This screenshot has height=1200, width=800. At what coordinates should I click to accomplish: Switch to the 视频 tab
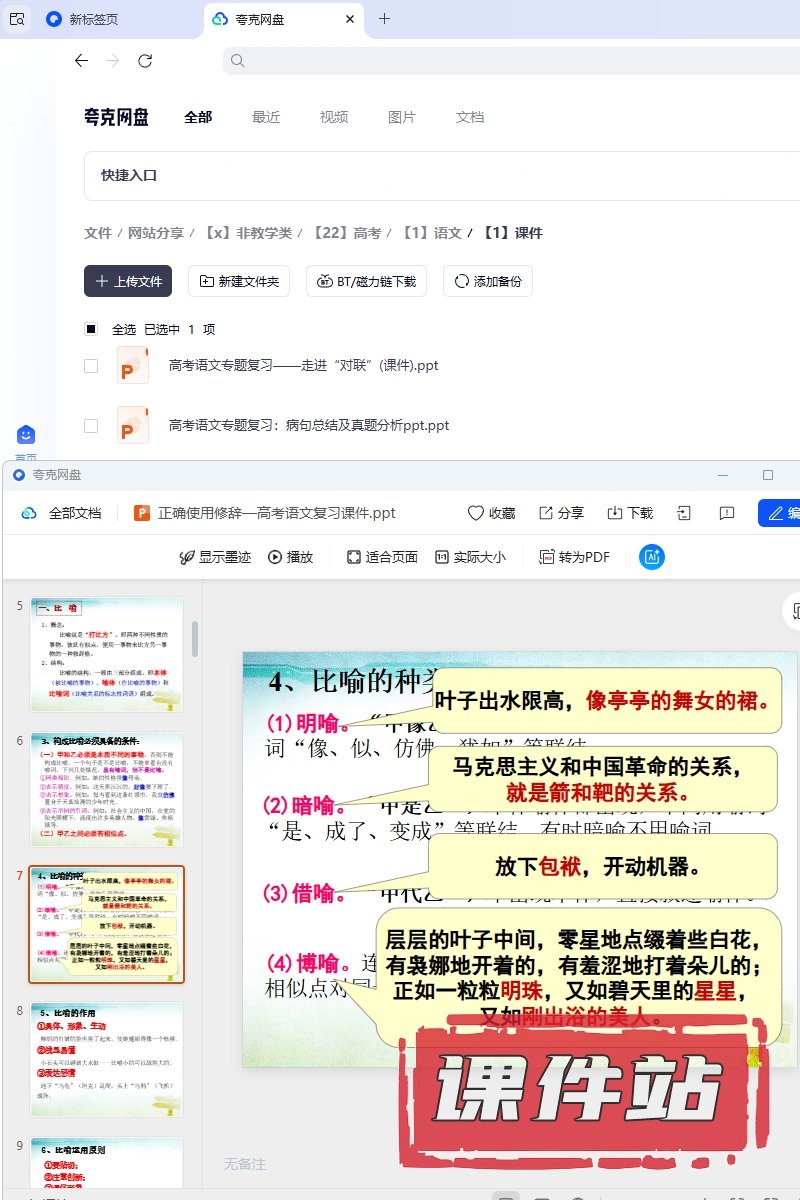point(334,117)
